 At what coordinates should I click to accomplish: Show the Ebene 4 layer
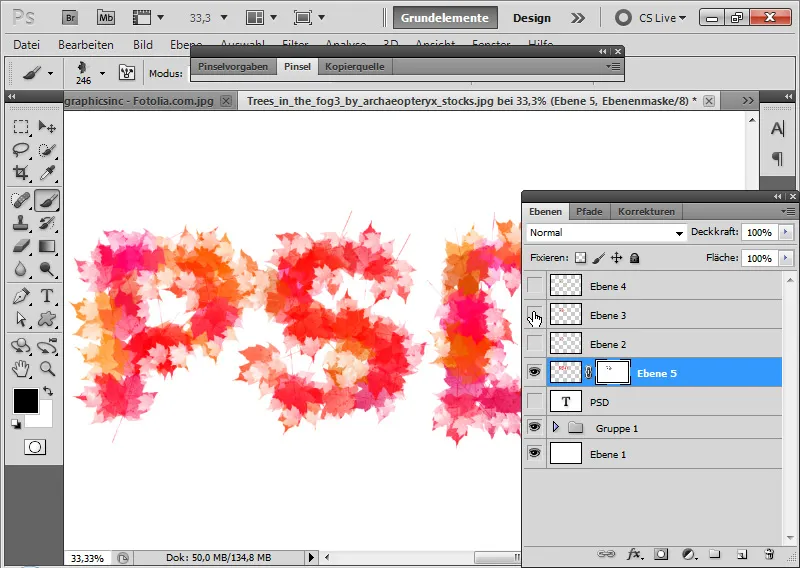[534, 285]
